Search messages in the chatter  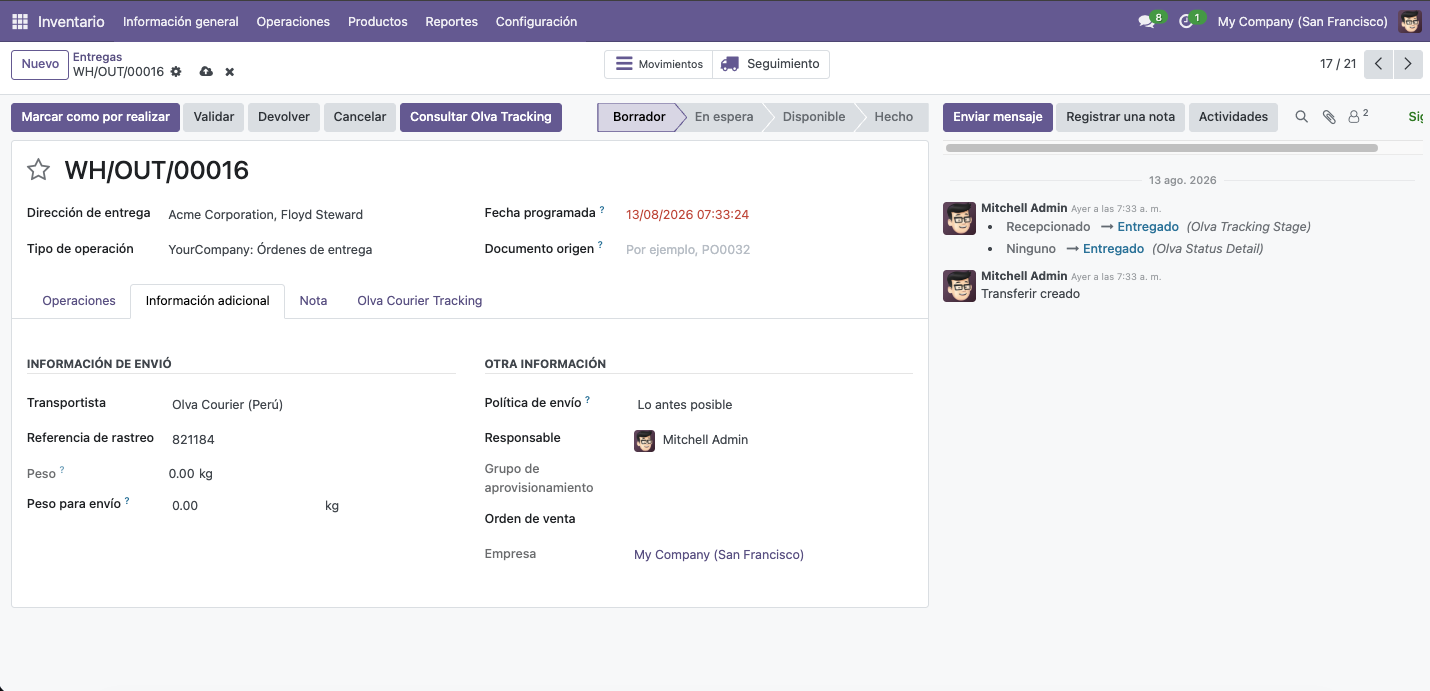[x=1301, y=117]
